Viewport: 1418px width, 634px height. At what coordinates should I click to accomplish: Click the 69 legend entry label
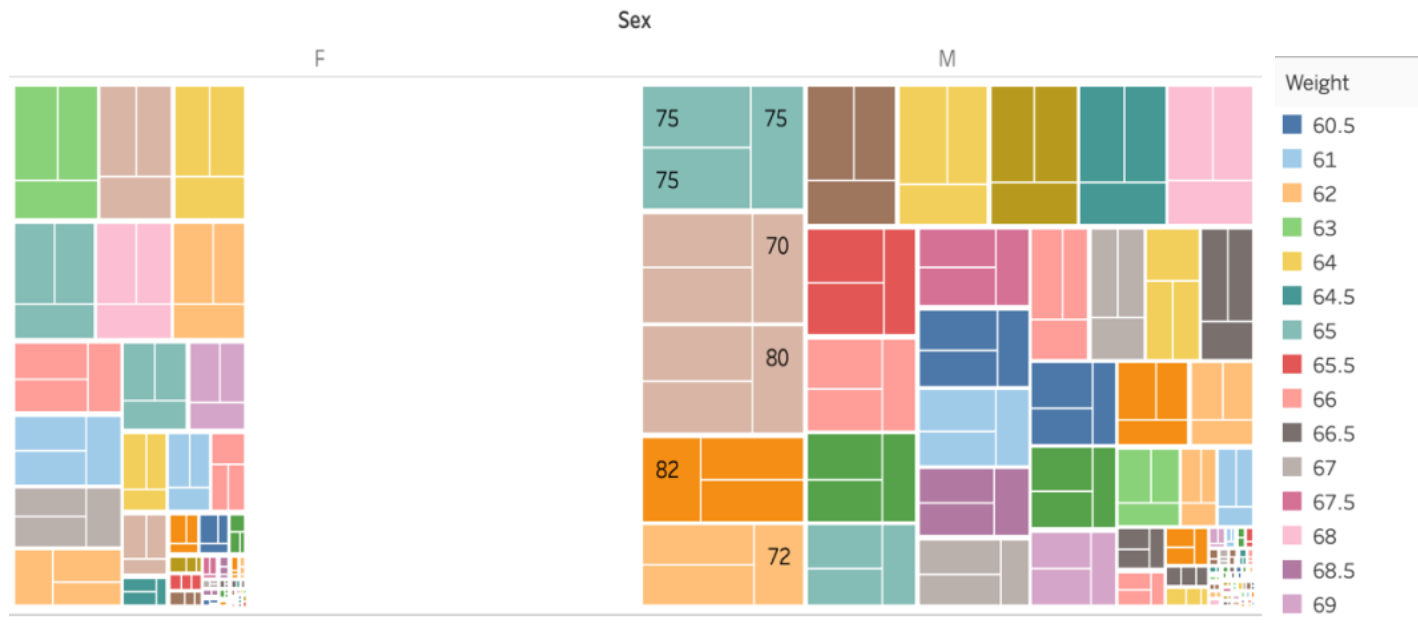(1324, 605)
